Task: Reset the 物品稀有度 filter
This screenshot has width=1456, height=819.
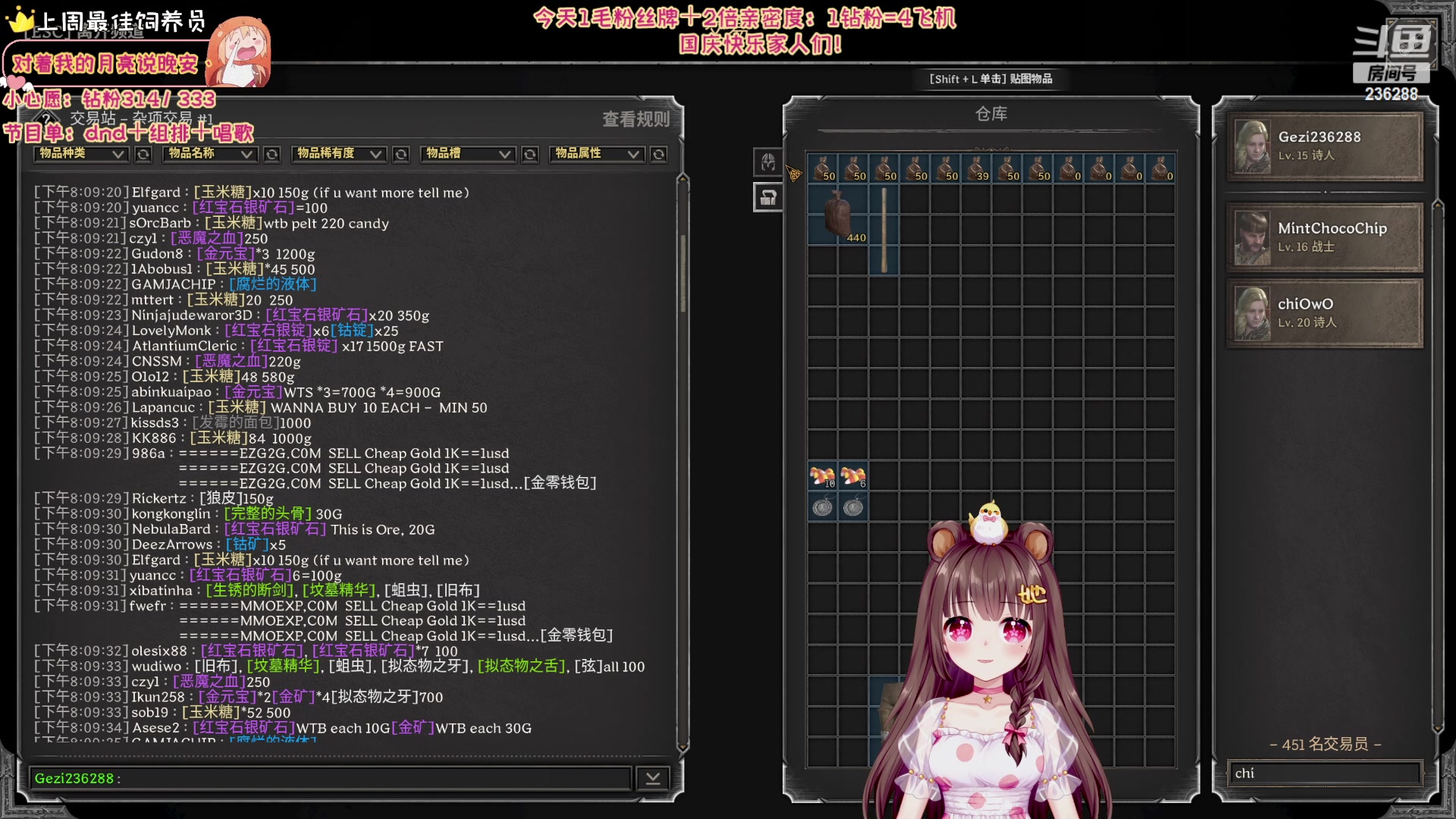Action: pos(400,155)
